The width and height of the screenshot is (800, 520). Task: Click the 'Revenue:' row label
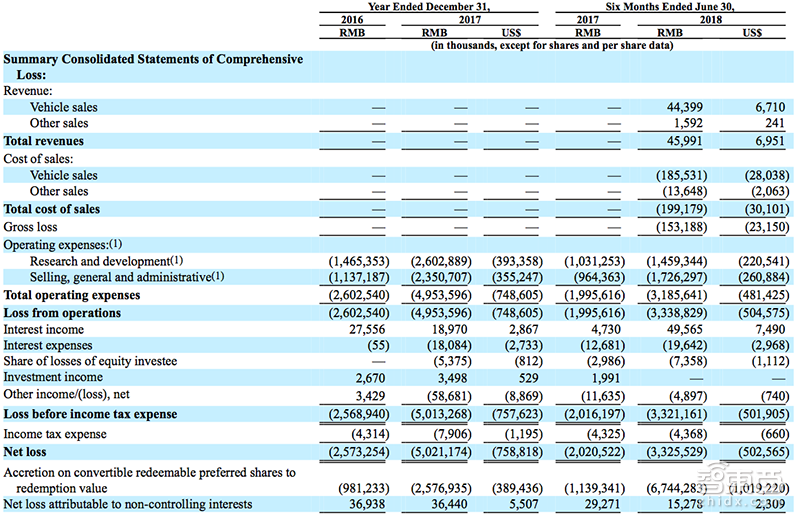(x=28, y=91)
